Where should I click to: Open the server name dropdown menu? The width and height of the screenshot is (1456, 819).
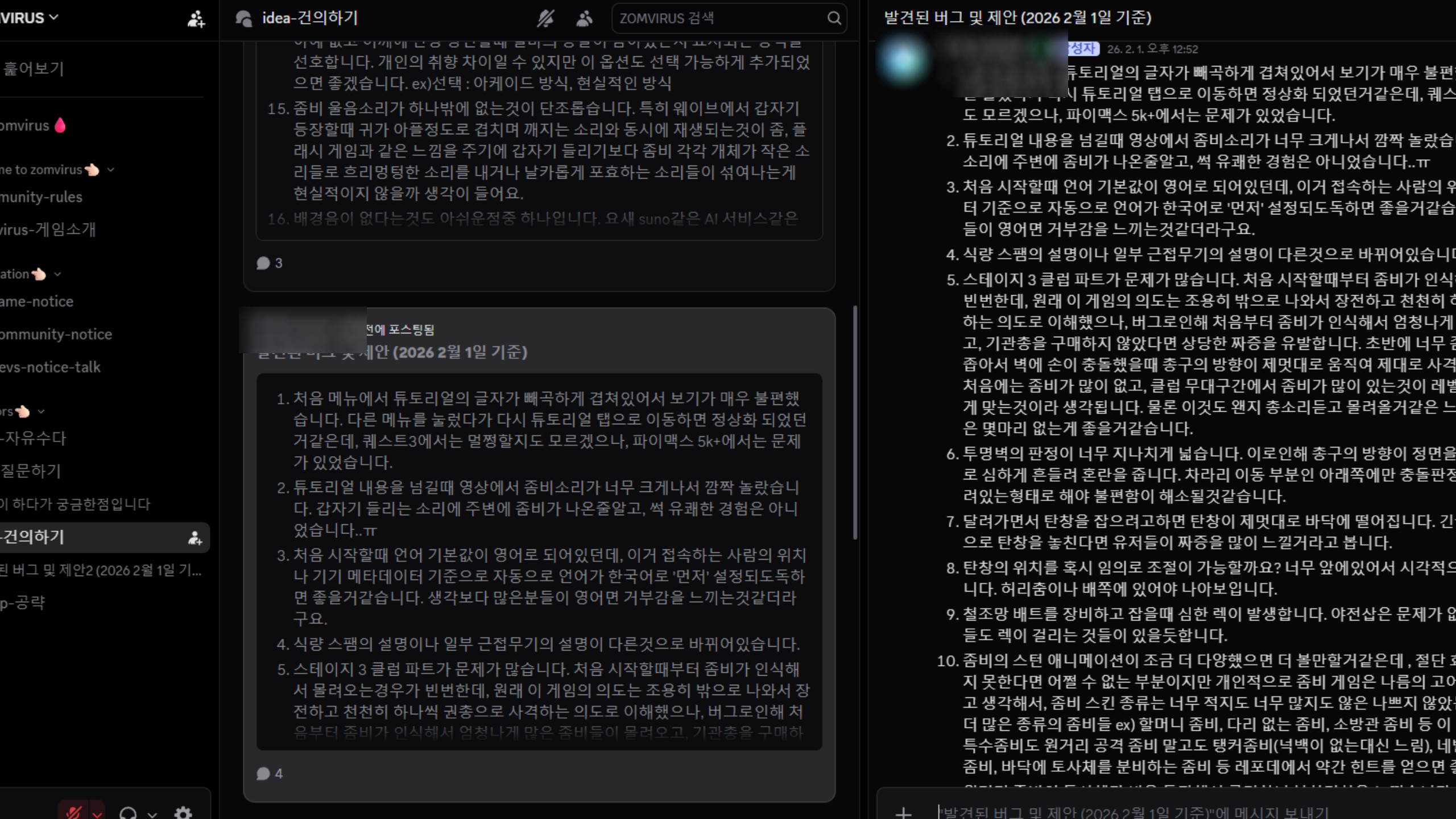53,18
